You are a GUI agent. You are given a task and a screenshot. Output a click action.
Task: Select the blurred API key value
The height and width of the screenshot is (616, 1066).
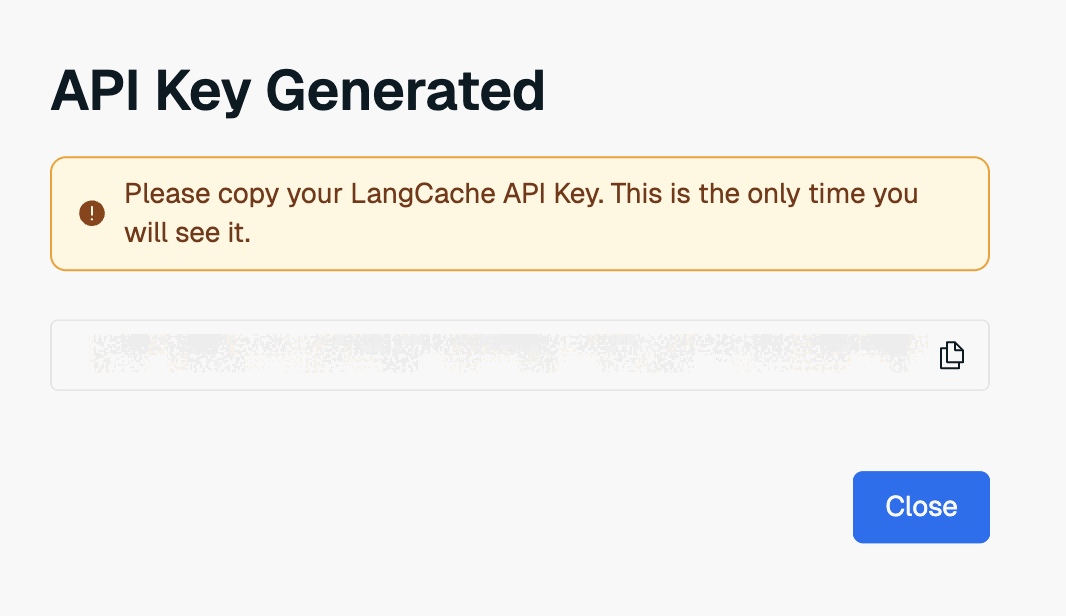(x=500, y=355)
